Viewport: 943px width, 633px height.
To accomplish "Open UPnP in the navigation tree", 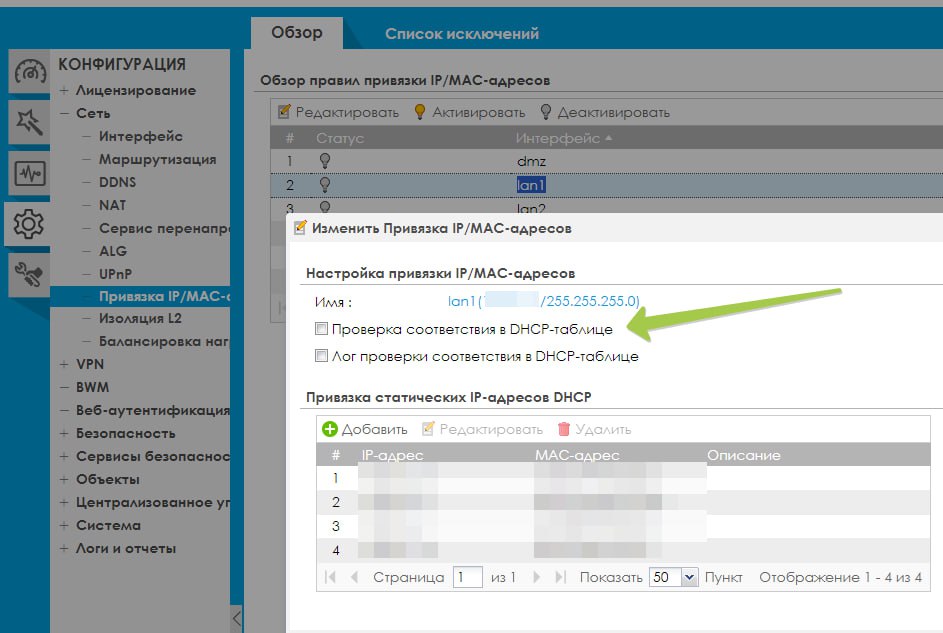I will point(115,274).
